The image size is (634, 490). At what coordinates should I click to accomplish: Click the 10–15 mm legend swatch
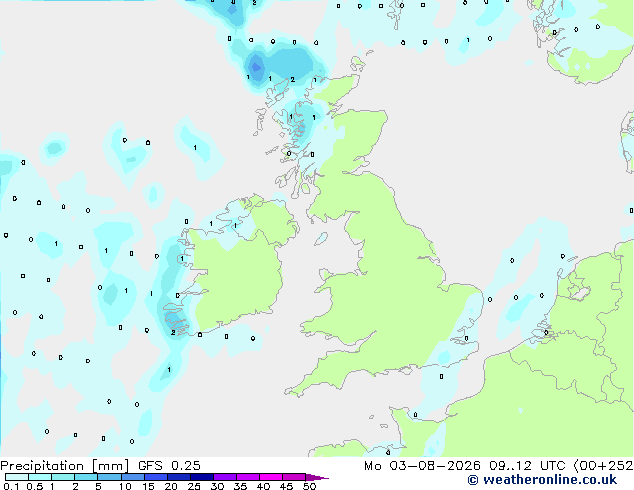[x=133, y=477]
